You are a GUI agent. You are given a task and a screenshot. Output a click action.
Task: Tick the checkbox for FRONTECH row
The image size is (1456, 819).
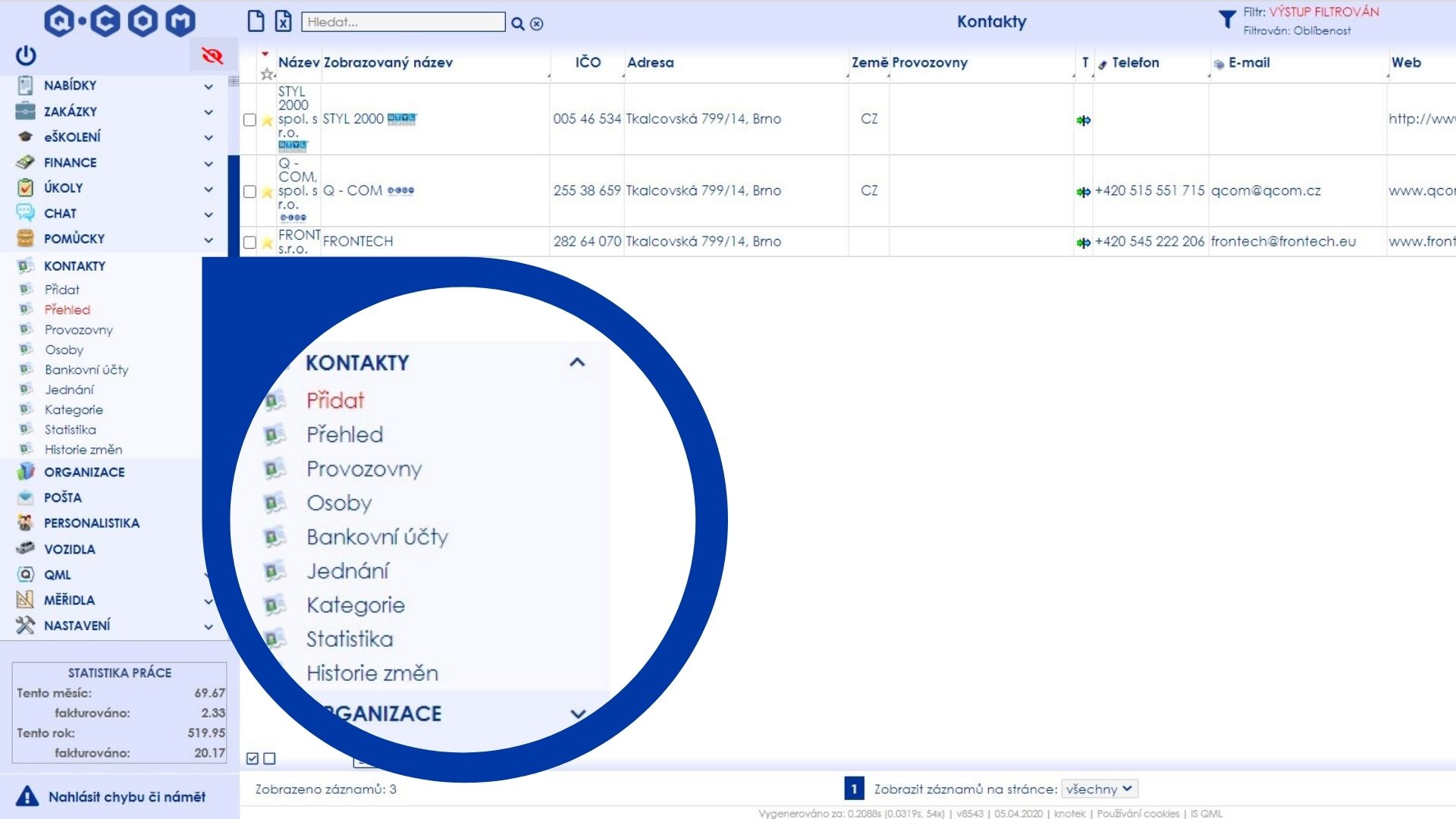(x=249, y=243)
